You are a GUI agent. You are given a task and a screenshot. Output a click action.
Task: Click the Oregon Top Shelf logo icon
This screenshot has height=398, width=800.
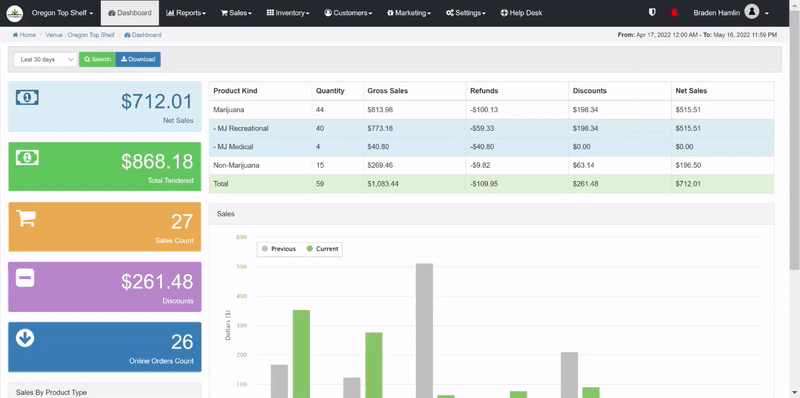click(x=15, y=13)
